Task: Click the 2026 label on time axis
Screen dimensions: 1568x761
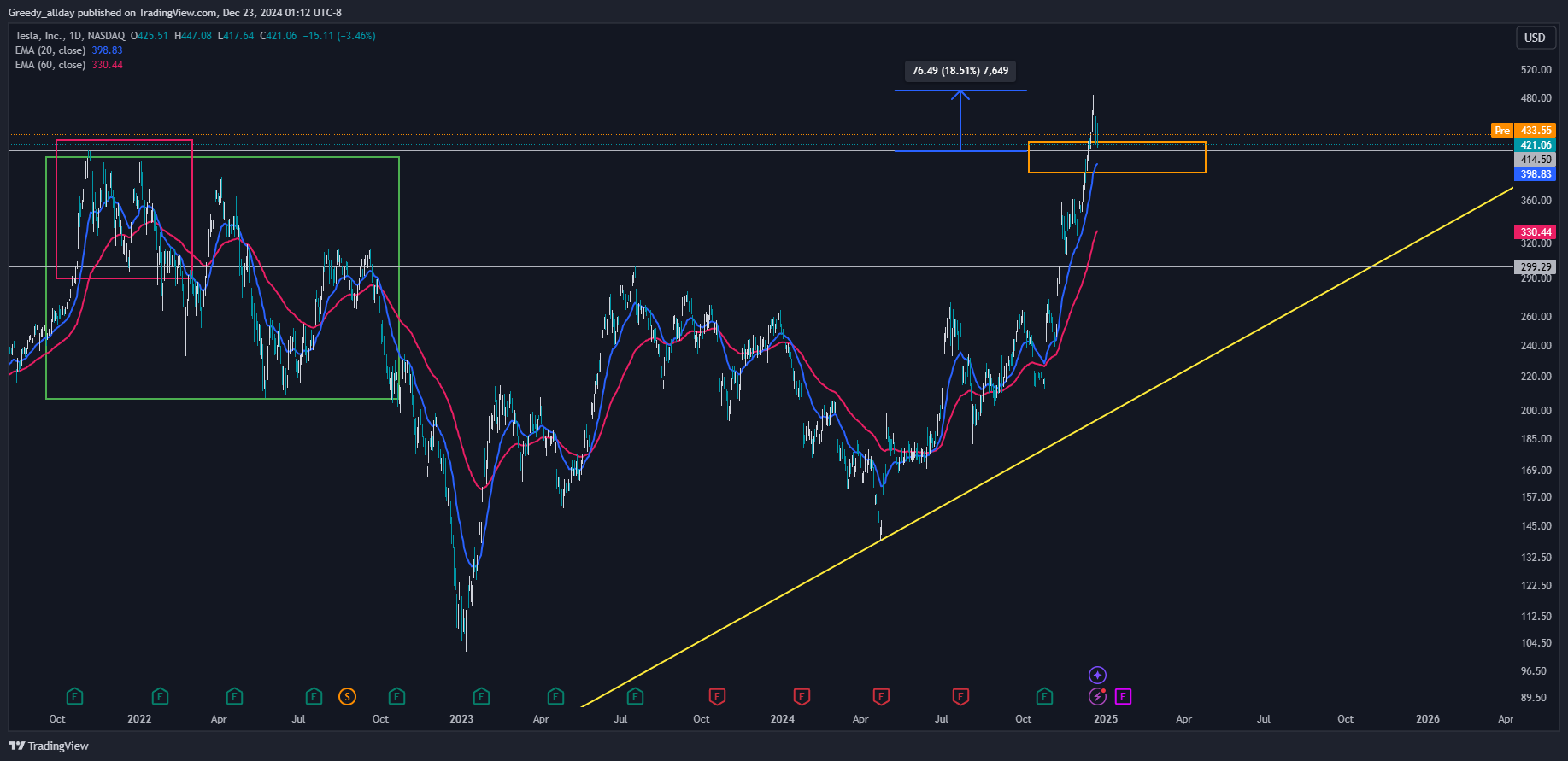Action: [x=1428, y=719]
